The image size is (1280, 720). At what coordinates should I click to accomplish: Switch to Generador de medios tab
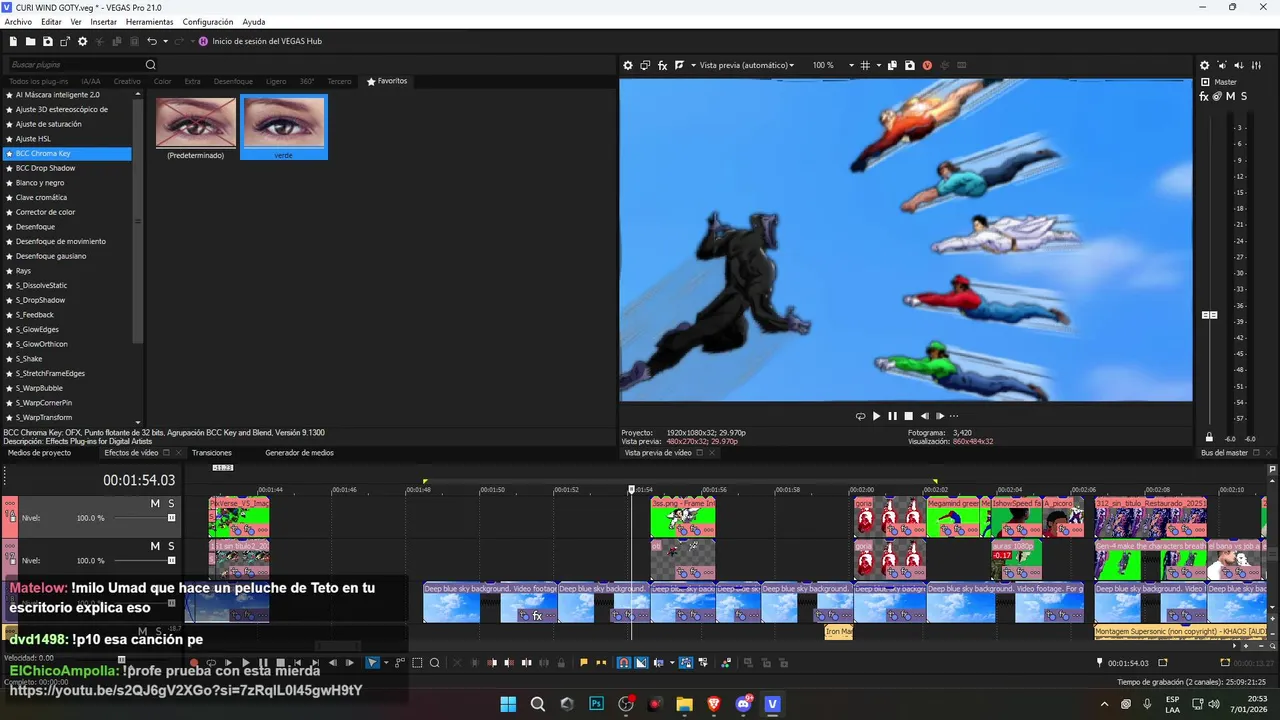(299, 453)
